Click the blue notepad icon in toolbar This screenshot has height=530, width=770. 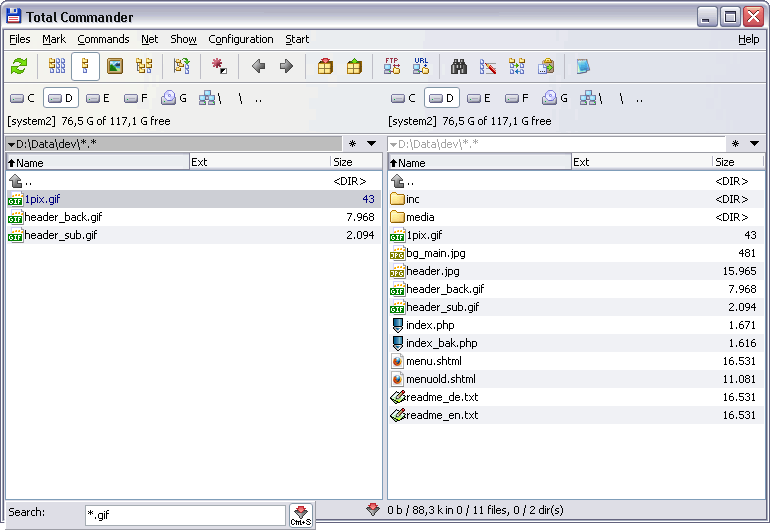[583, 66]
